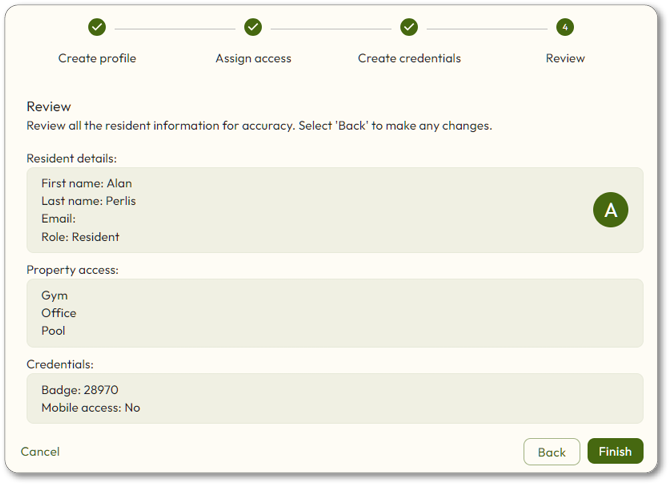The image size is (670, 485).
Task: Click the empty Email field line
Action: point(59,219)
